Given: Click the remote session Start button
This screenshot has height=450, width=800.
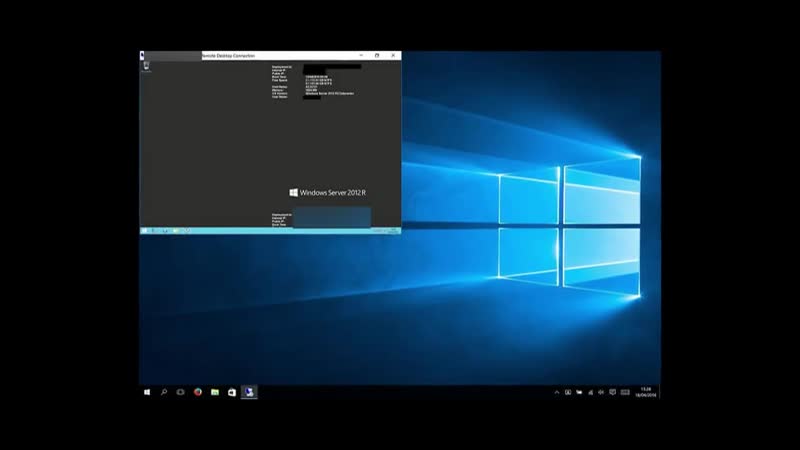Looking at the screenshot, I should coord(144,230).
